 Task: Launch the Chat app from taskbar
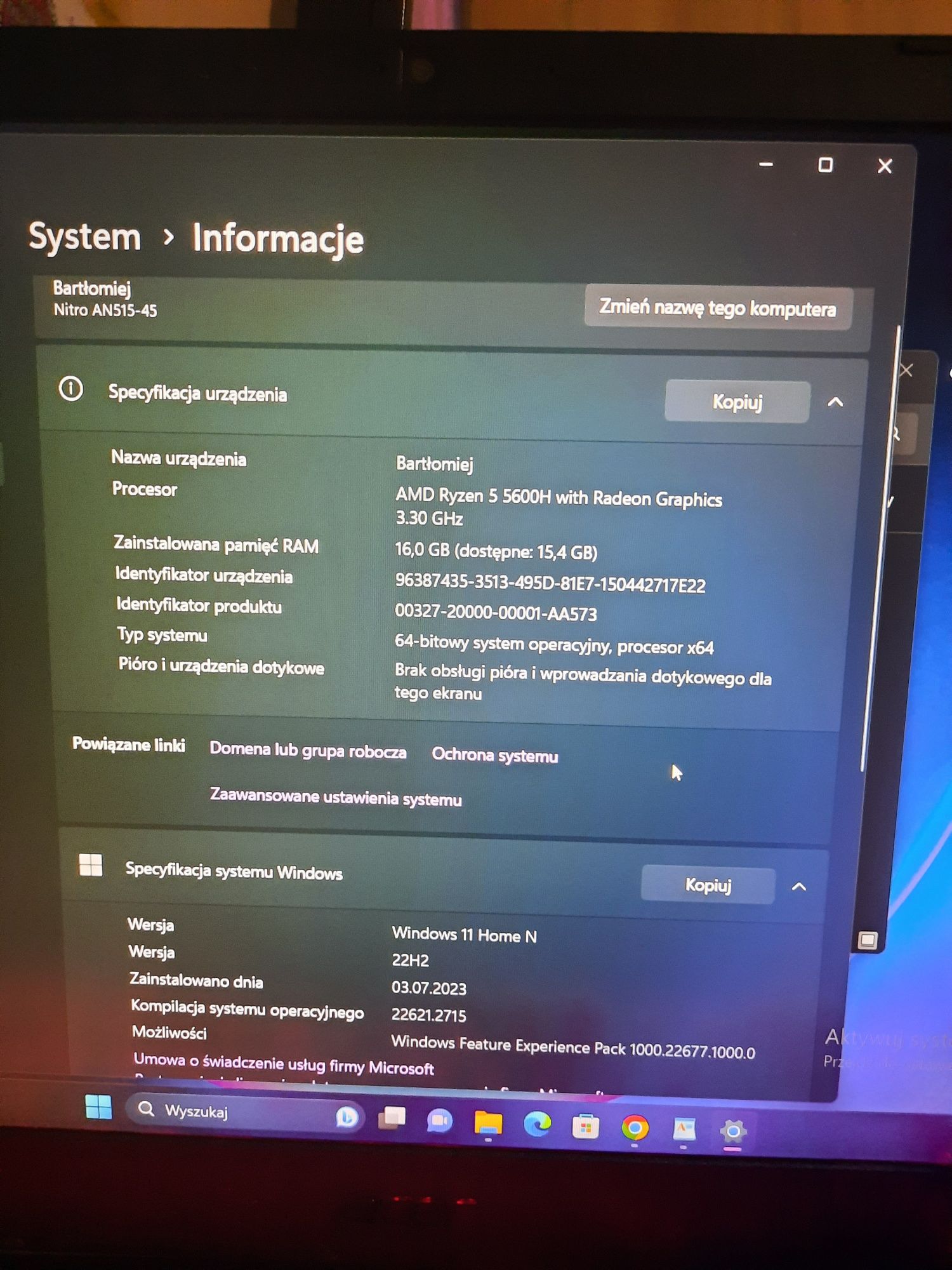439,1121
